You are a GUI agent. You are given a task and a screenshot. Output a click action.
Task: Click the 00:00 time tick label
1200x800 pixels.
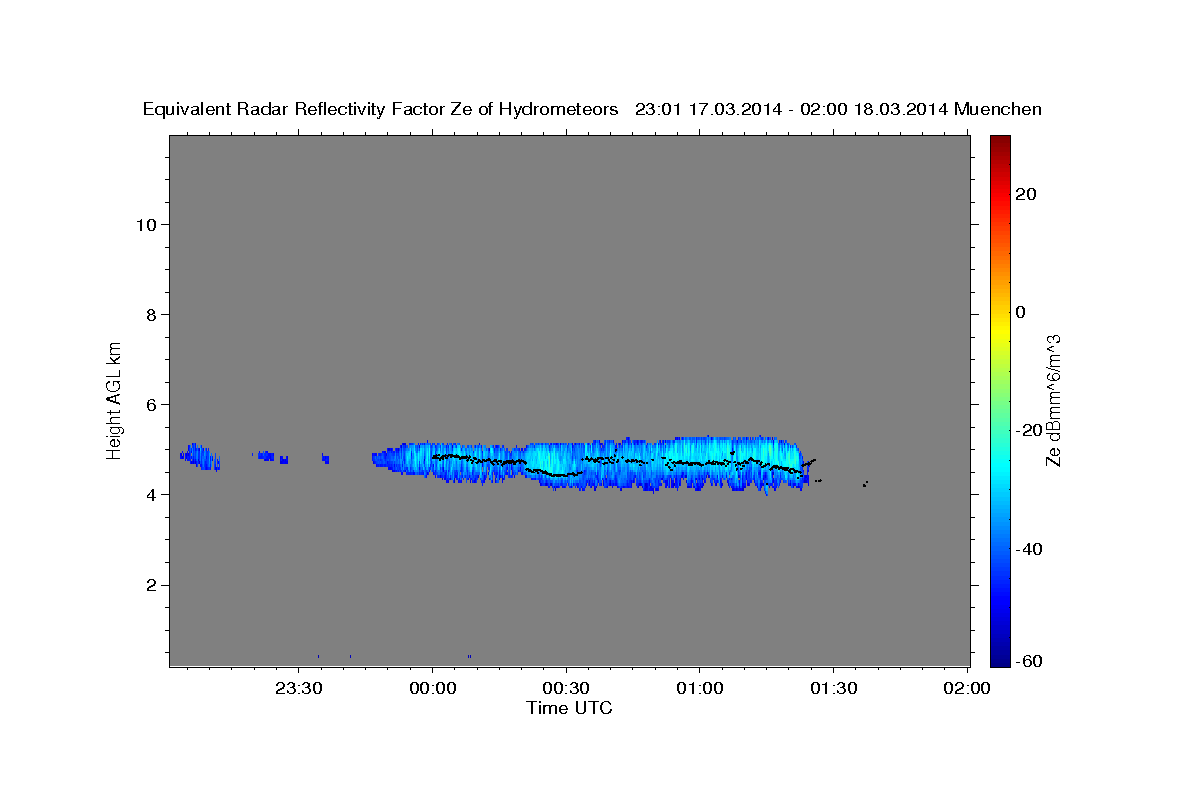click(x=432, y=688)
